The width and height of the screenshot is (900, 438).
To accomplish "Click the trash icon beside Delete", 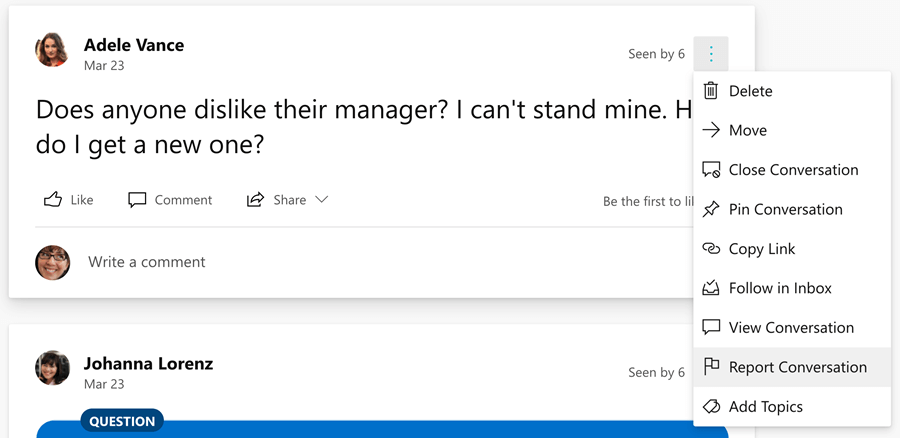I will (711, 91).
